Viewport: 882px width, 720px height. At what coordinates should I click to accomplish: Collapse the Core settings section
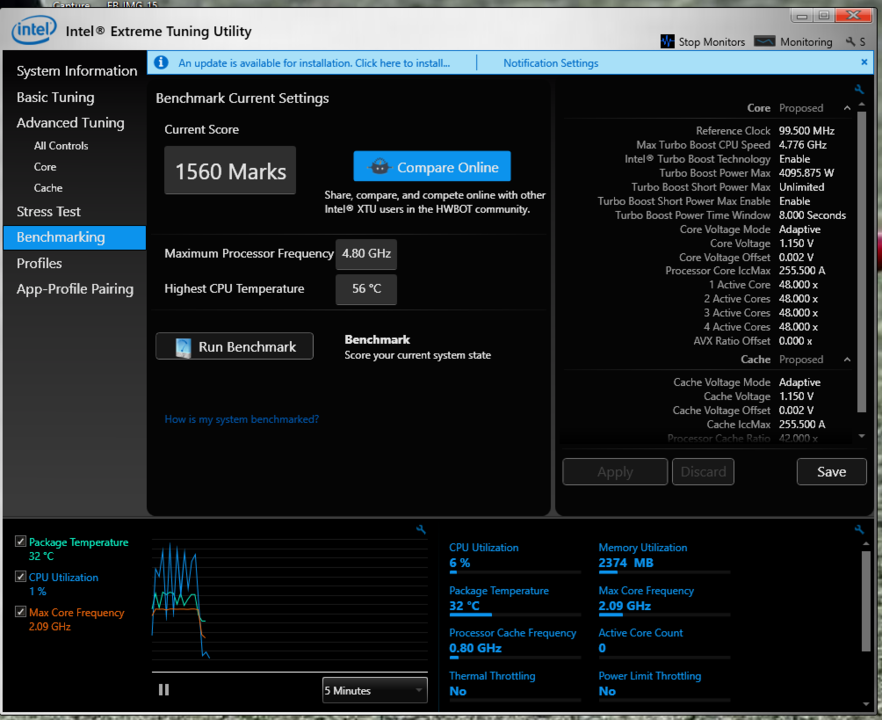[x=847, y=108]
